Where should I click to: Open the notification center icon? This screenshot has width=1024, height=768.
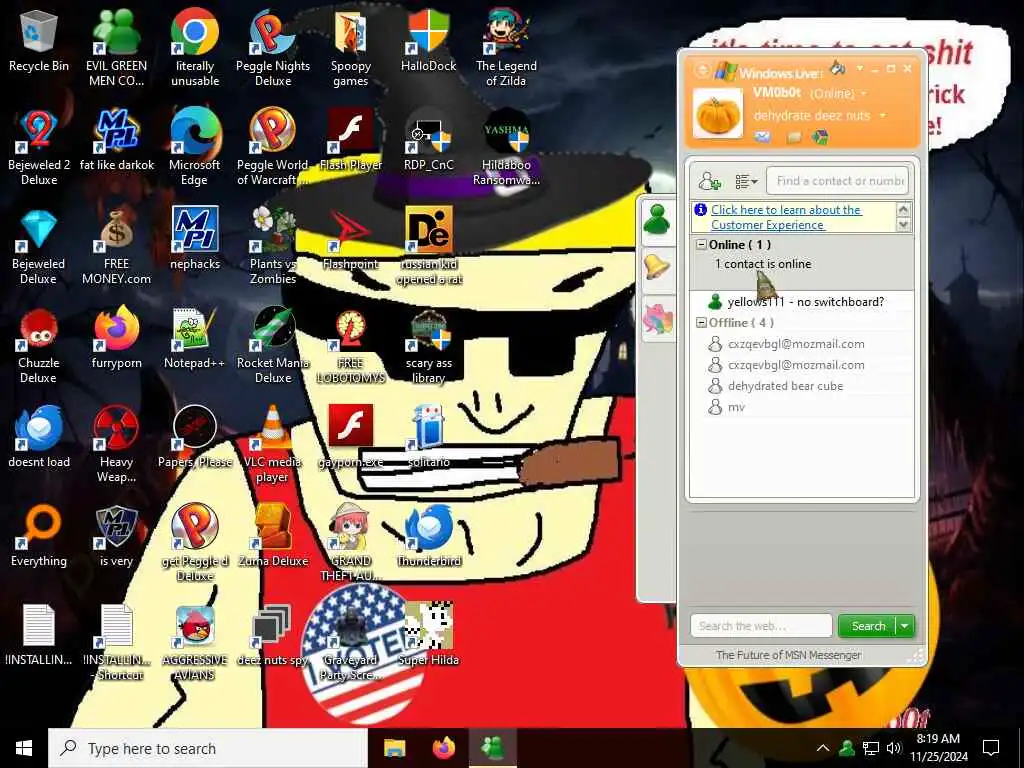pos(991,748)
